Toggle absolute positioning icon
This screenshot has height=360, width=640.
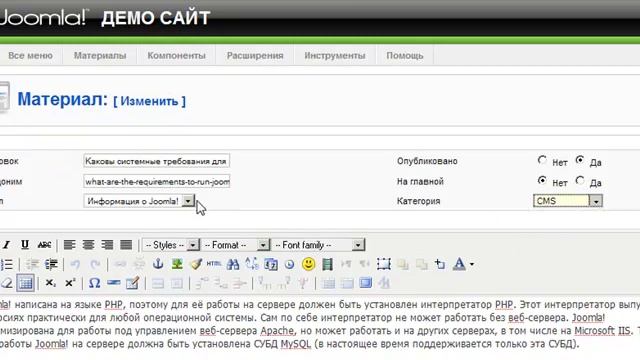(440, 264)
